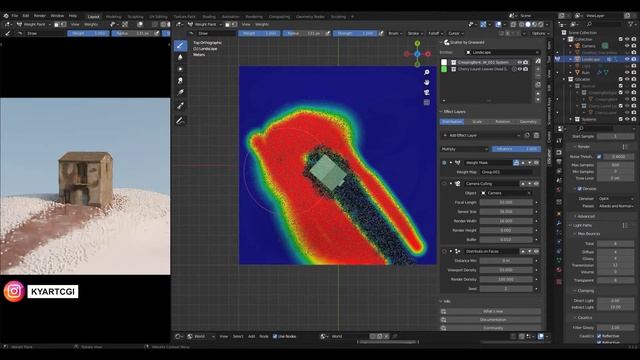
Task: Toggle camera view icon in viewport
Action: (427, 92)
